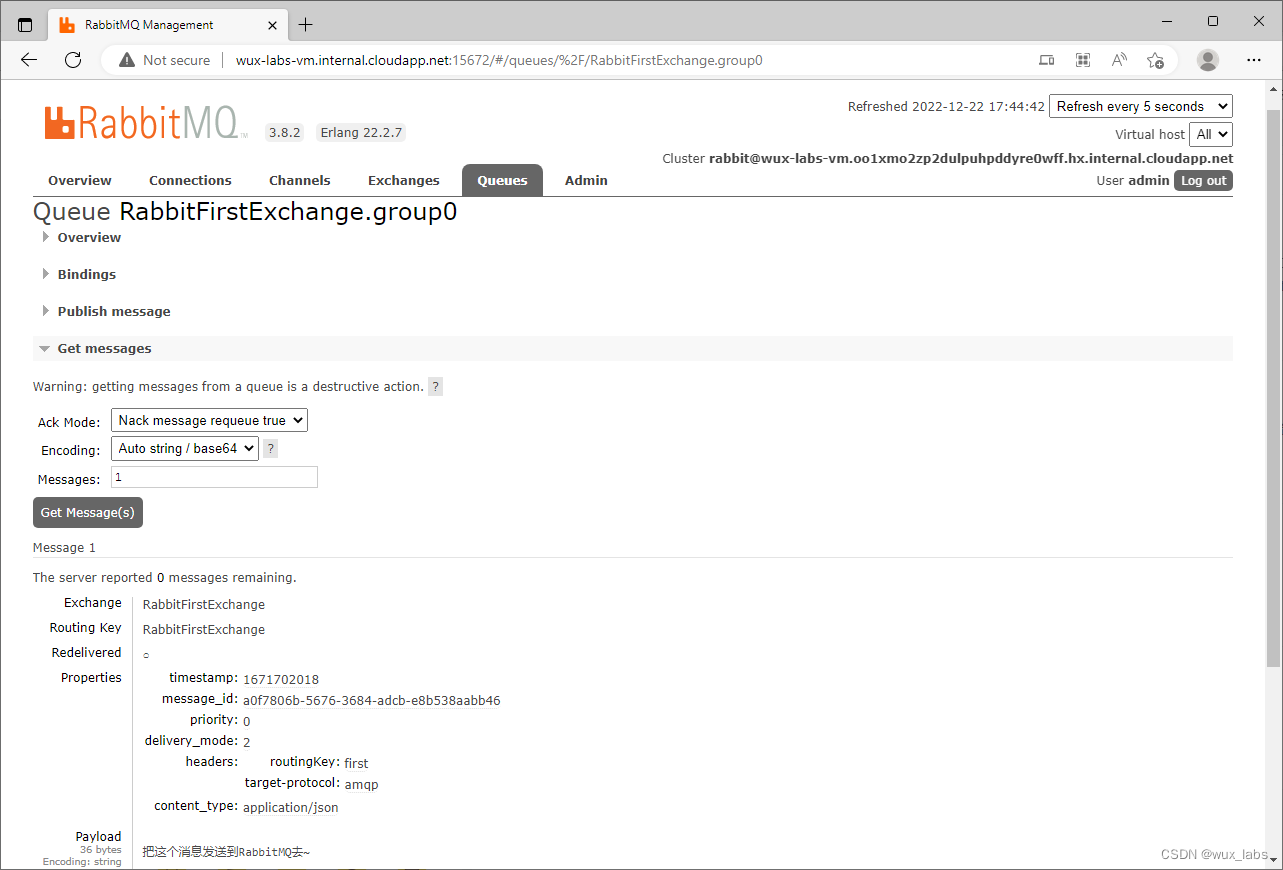Click the version label 3.8.2

[285, 132]
